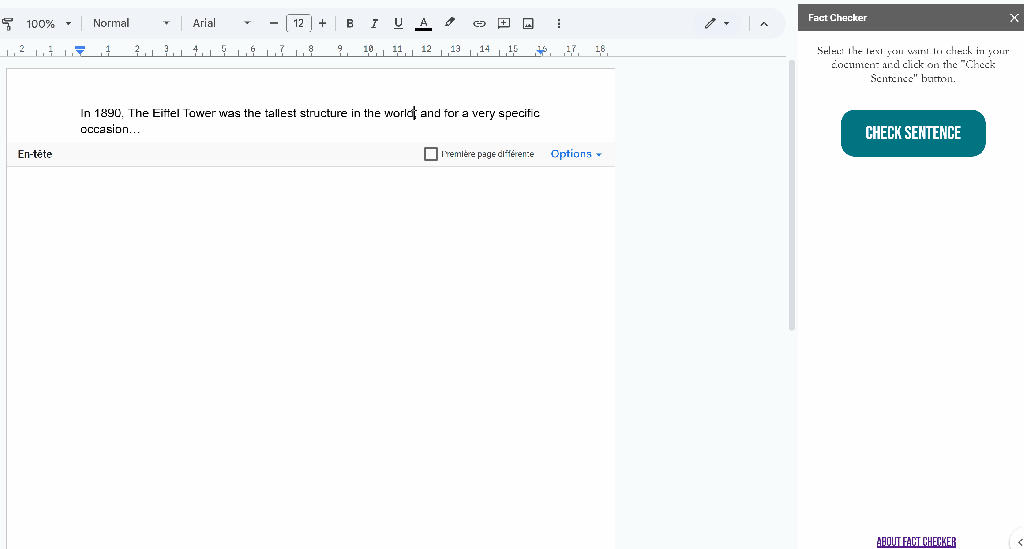Open the text color picker
Viewport: 1024px width, 549px height.
tap(423, 23)
